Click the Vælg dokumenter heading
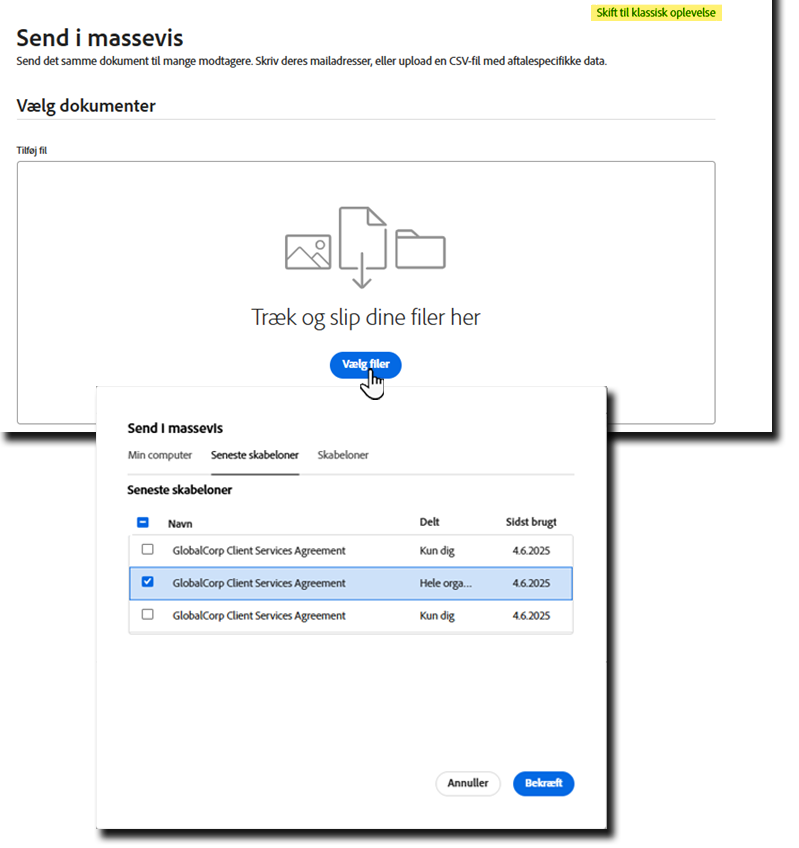This screenshot has width=799, height=848. coord(86,105)
